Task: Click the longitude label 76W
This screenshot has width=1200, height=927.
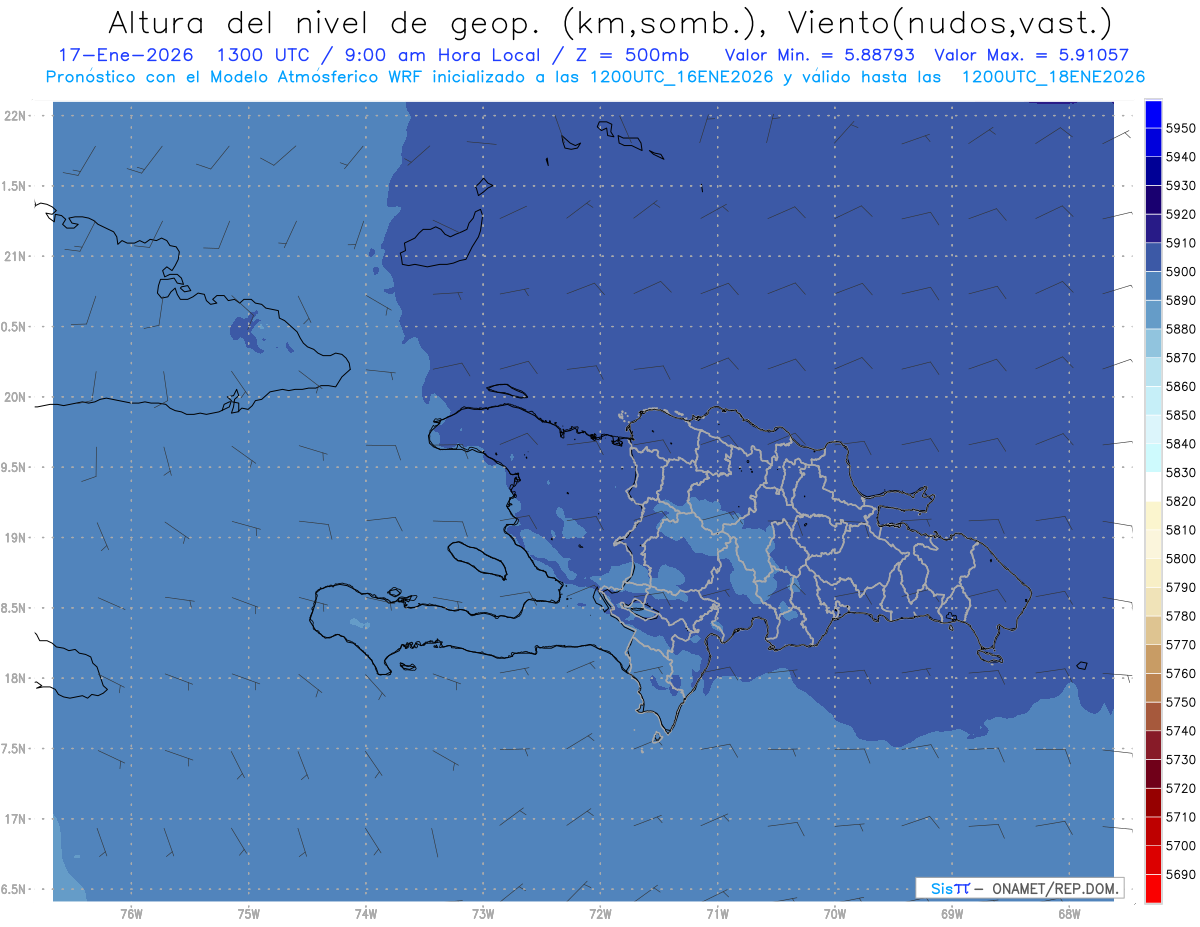Action: 131,914
